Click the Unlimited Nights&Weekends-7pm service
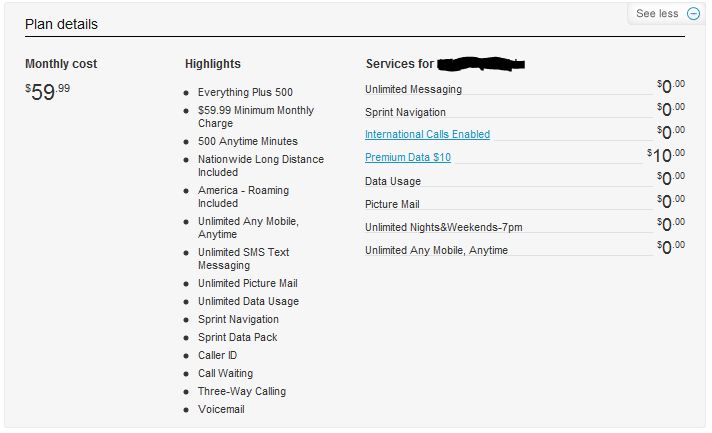The height and width of the screenshot is (433, 712). coord(443,227)
